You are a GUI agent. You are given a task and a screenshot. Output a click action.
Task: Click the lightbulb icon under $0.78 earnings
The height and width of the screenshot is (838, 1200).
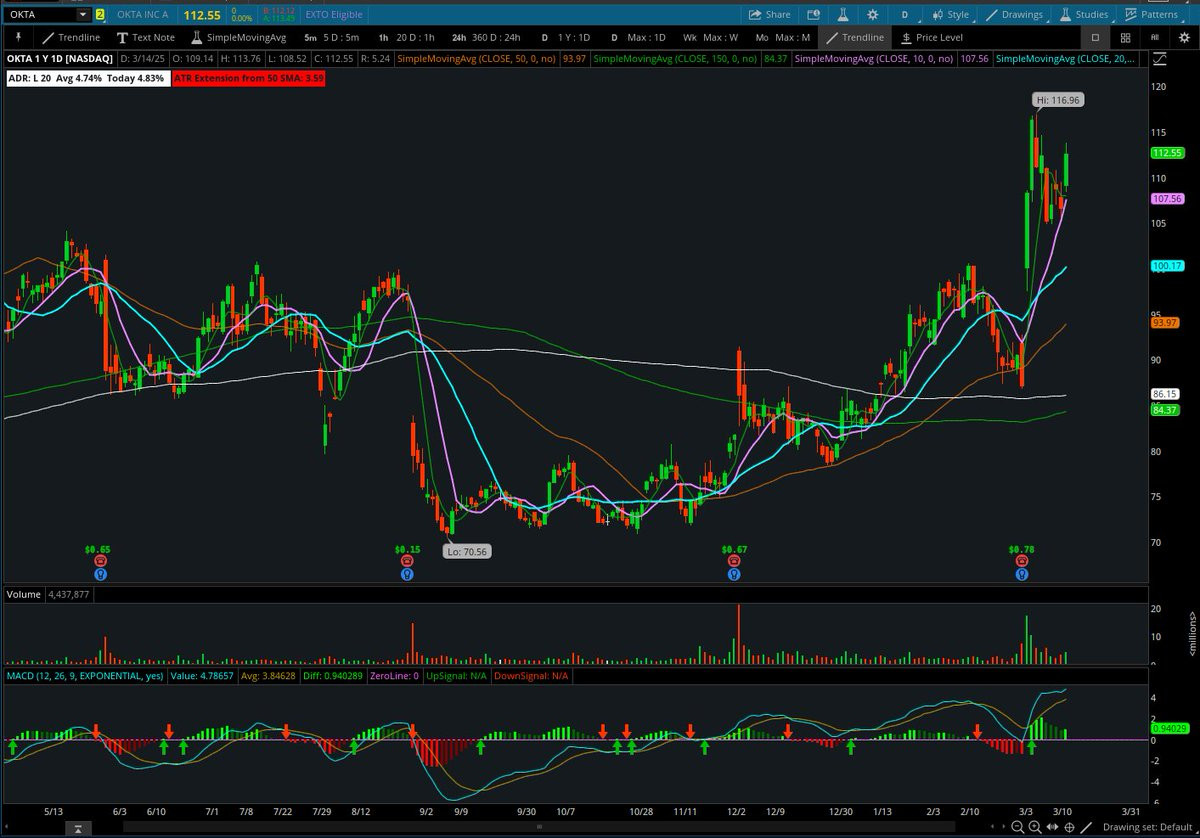(1021, 575)
